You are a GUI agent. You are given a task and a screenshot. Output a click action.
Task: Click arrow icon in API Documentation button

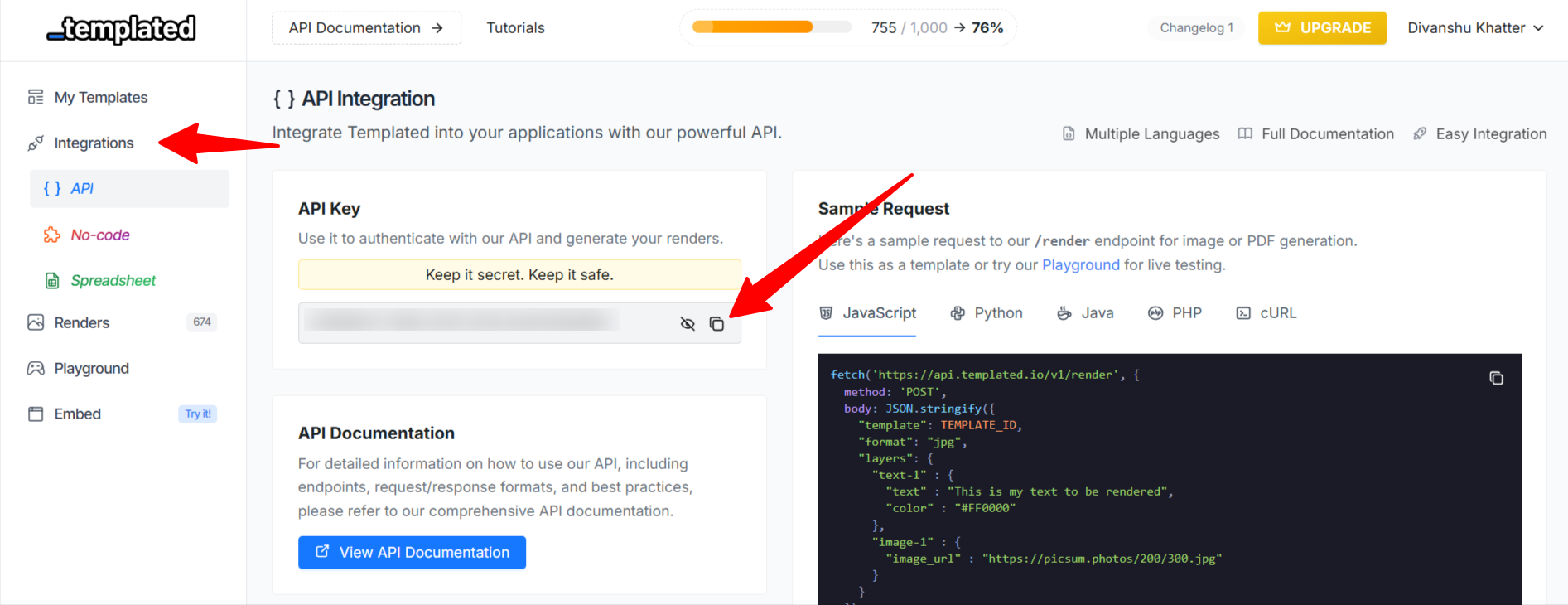437,28
